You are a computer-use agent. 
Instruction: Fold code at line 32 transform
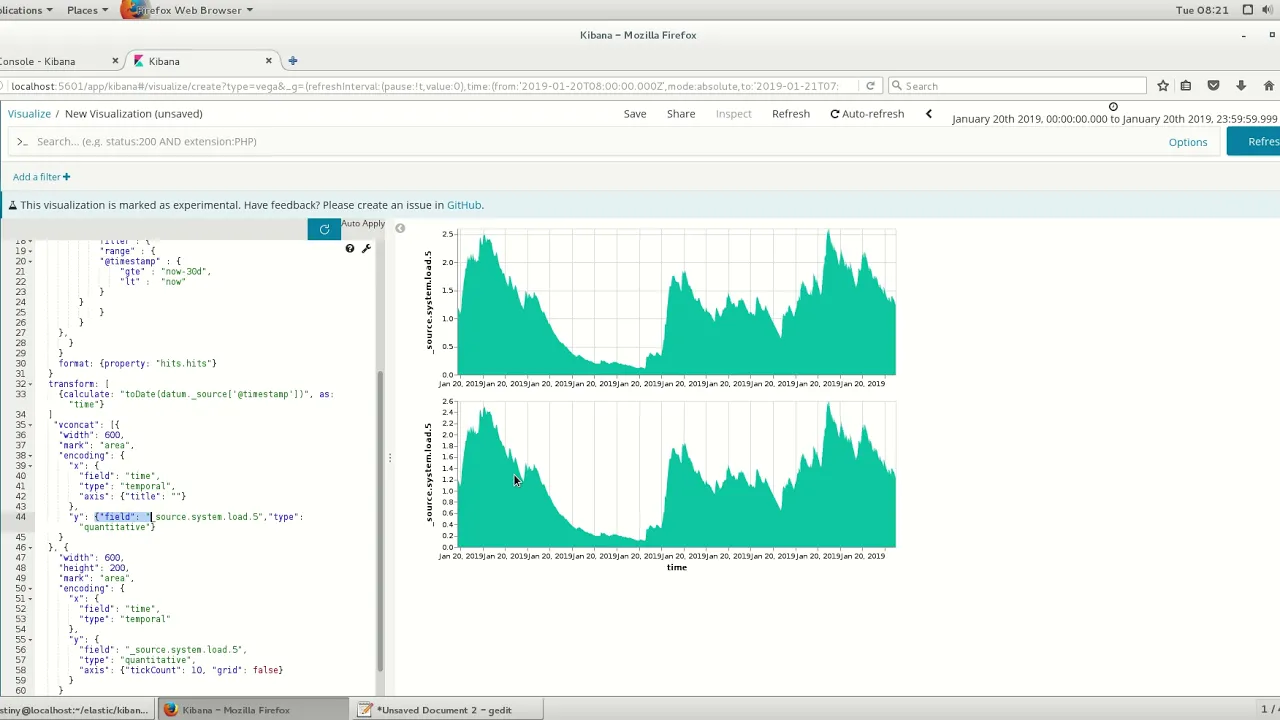point(33,384)
